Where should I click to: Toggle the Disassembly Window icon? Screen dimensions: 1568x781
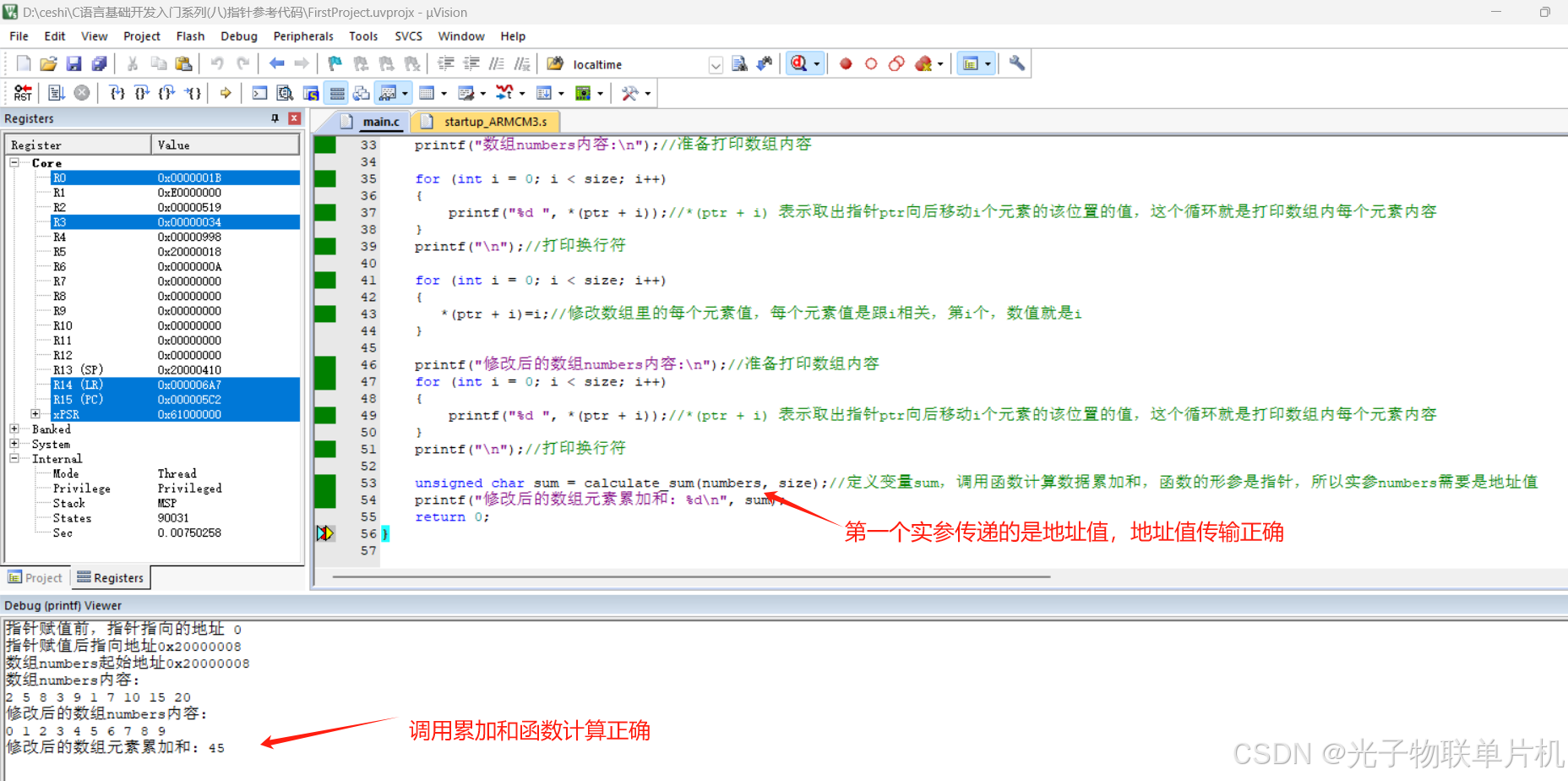286,93
